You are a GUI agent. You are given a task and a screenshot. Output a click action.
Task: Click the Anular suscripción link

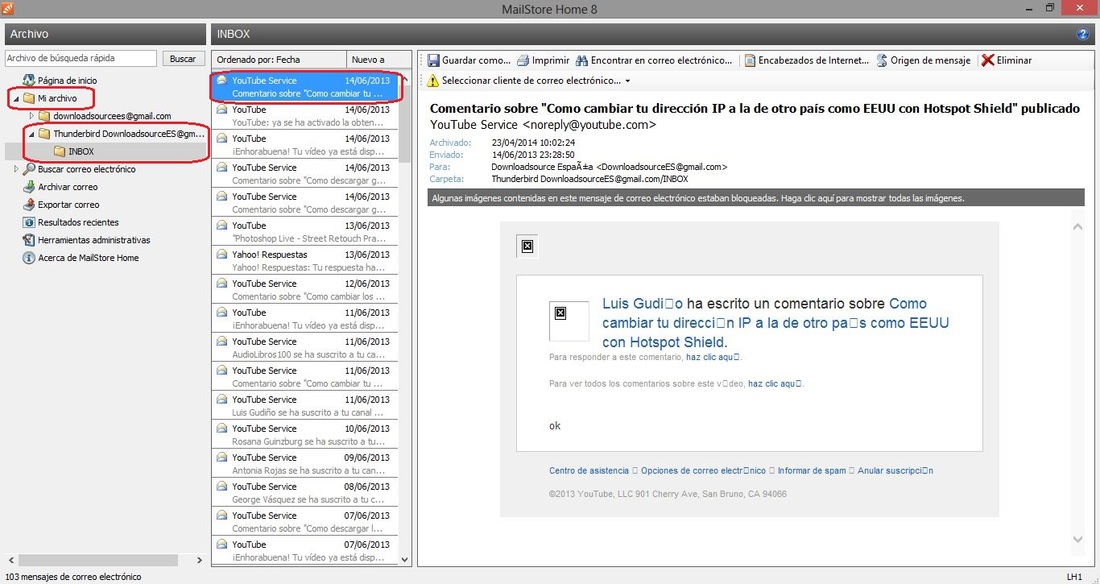pos(895,470)
